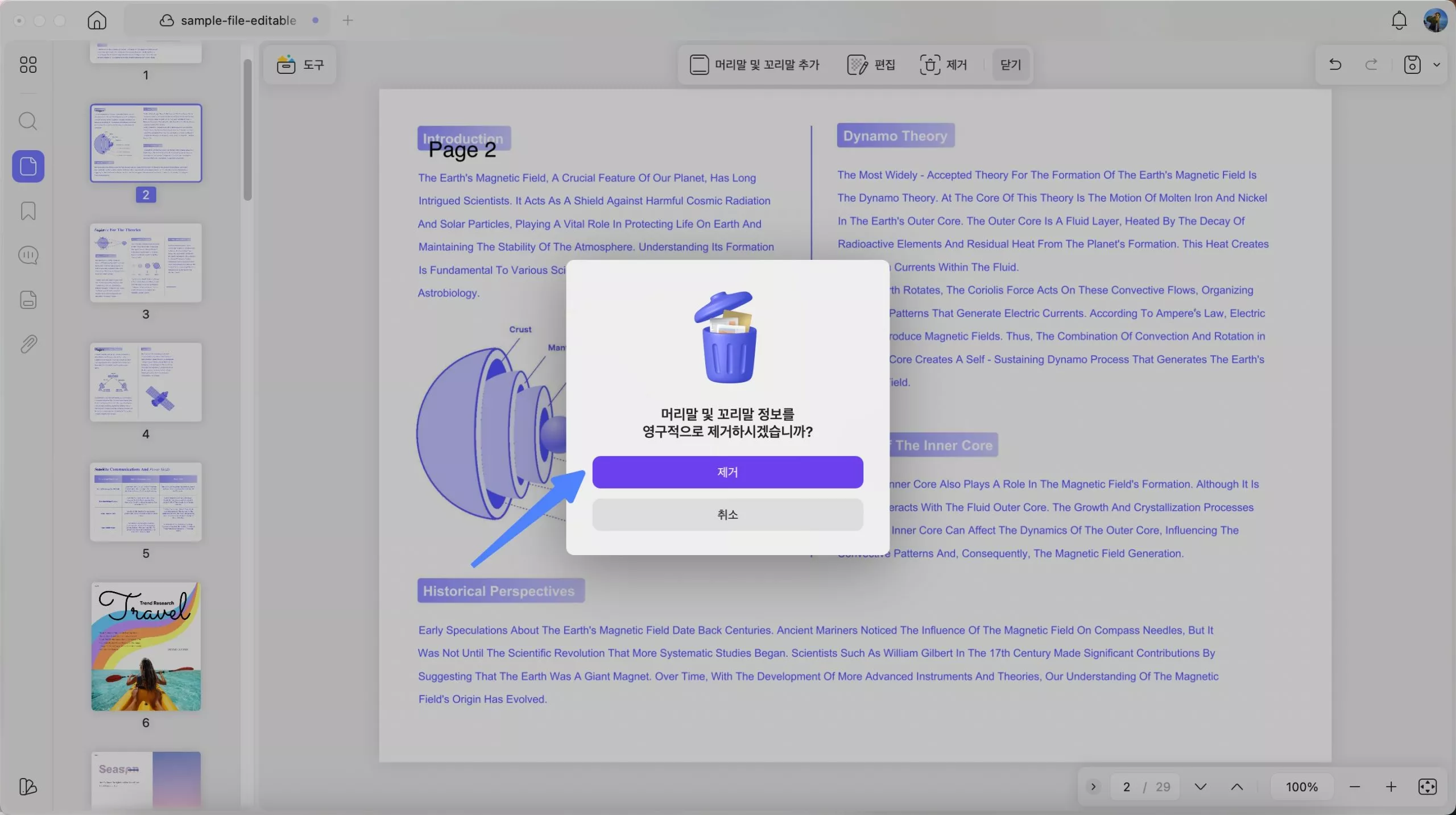Click the save icon in top right

click(x=1412, y=65)
